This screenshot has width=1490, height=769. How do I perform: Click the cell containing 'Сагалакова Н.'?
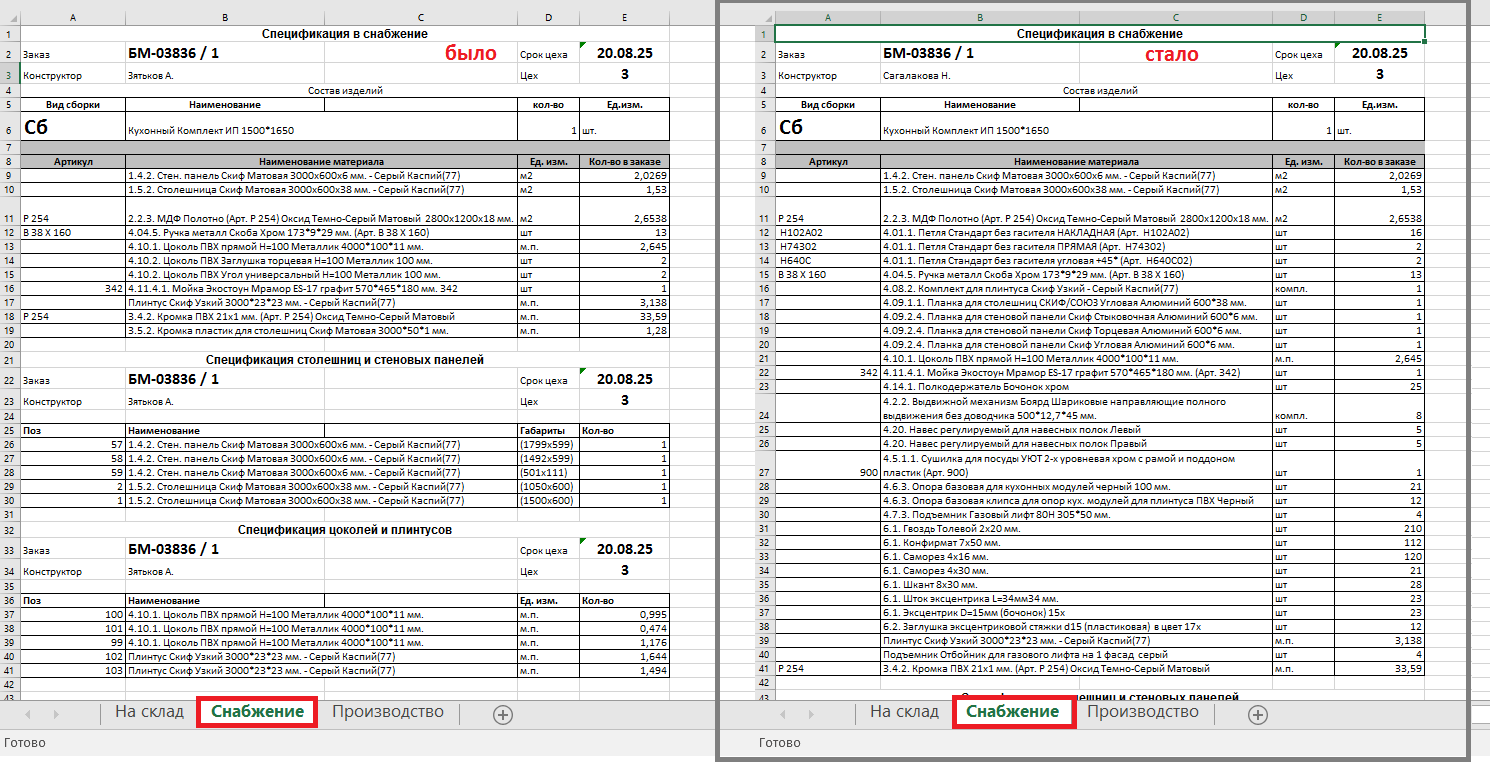(x=917, y=75)
